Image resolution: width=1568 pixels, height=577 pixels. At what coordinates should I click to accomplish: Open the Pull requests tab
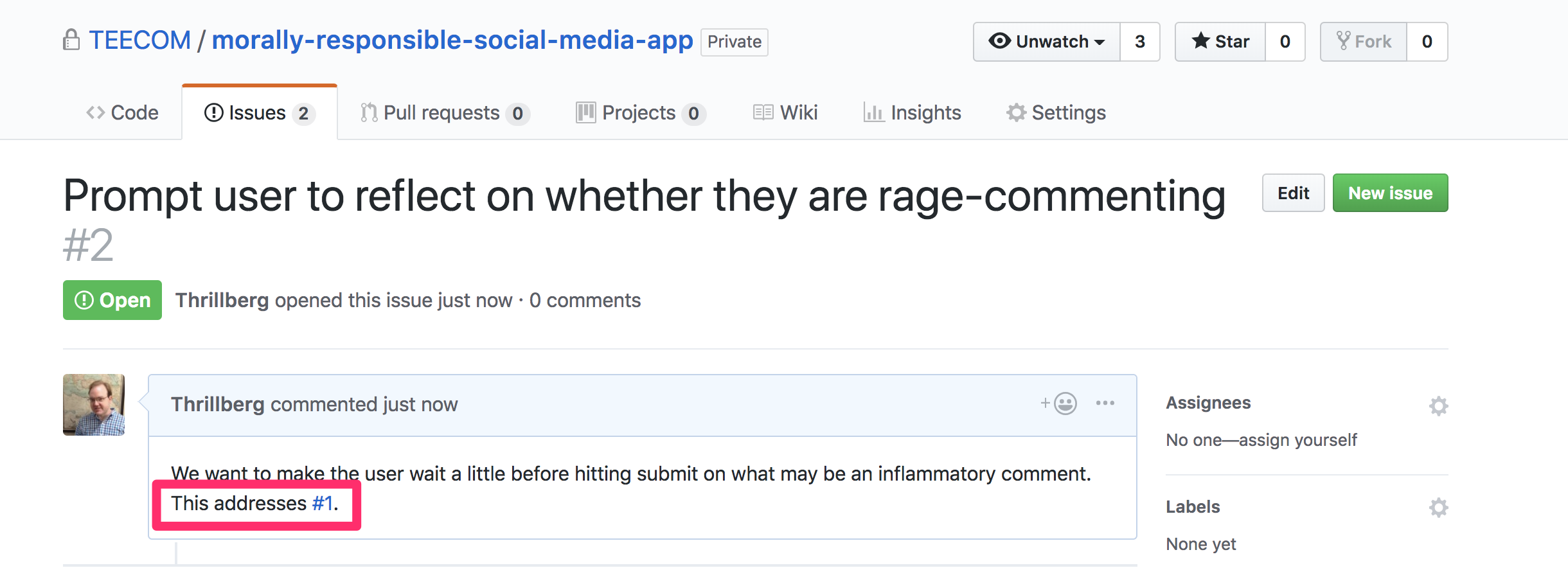tap(445, 112)
